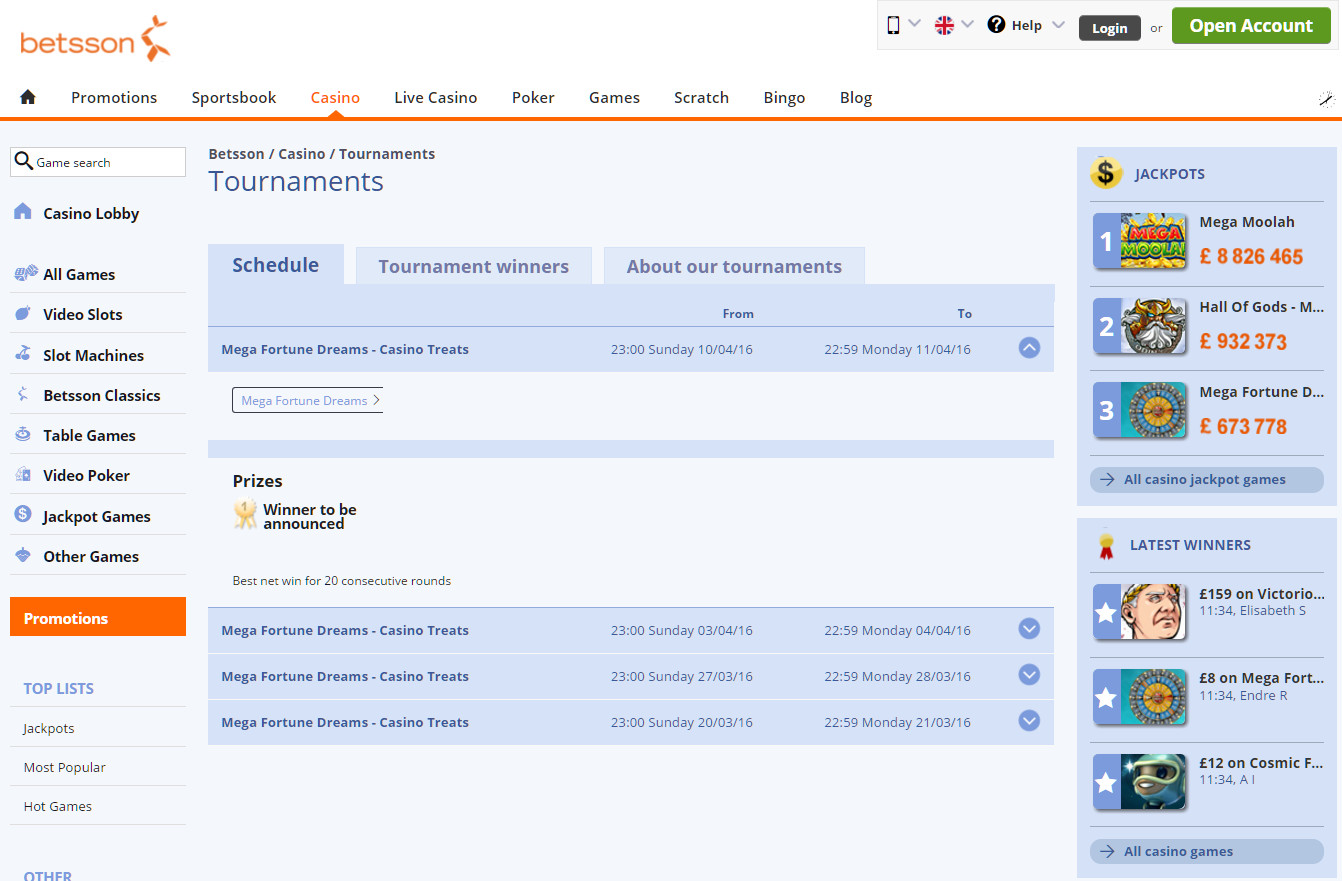Click the Table Games sidebar icon
This screenshot has height=881, width=1342.
pyautogui.click(x=23, y=435)
